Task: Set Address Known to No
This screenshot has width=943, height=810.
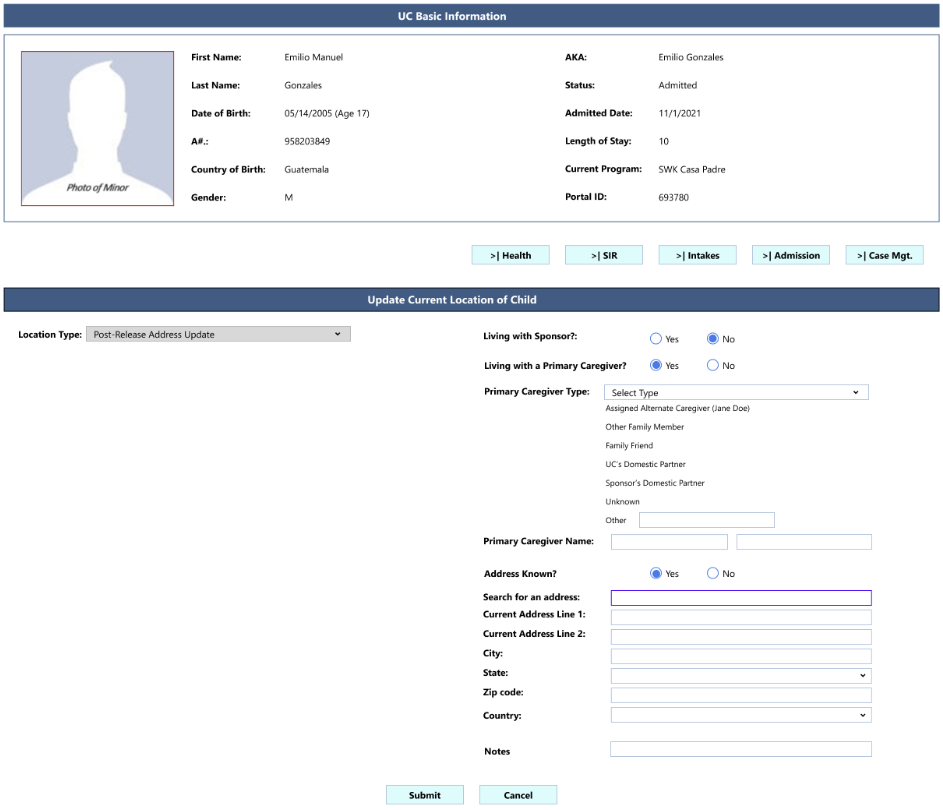Action: click(x=713, y=574)
